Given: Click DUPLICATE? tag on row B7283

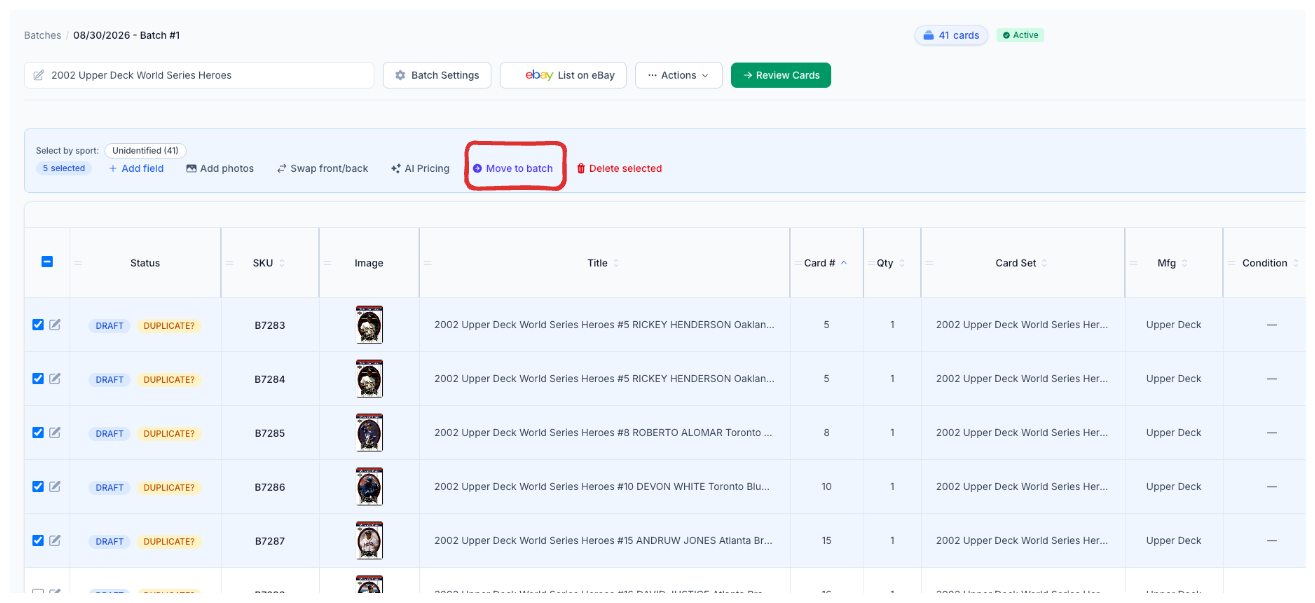Looking at the screenshot, I should pyautogui.click(x=169, y=326).
